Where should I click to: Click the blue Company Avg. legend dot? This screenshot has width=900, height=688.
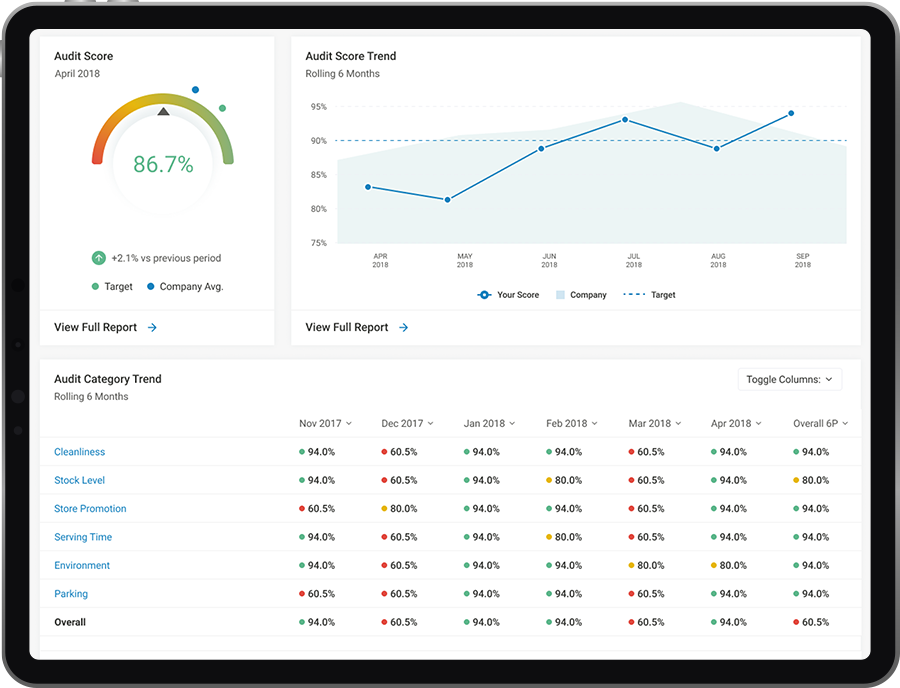point(150,286)
